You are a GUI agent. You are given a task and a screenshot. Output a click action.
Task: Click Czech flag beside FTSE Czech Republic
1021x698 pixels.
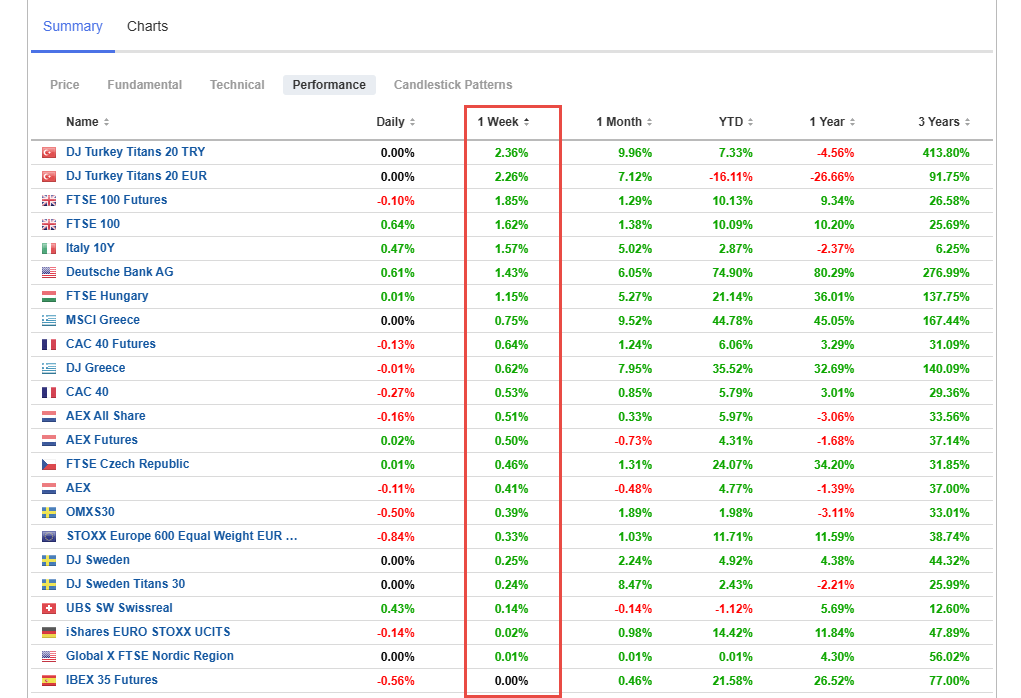pyautogui.click(x=49, y=465)
